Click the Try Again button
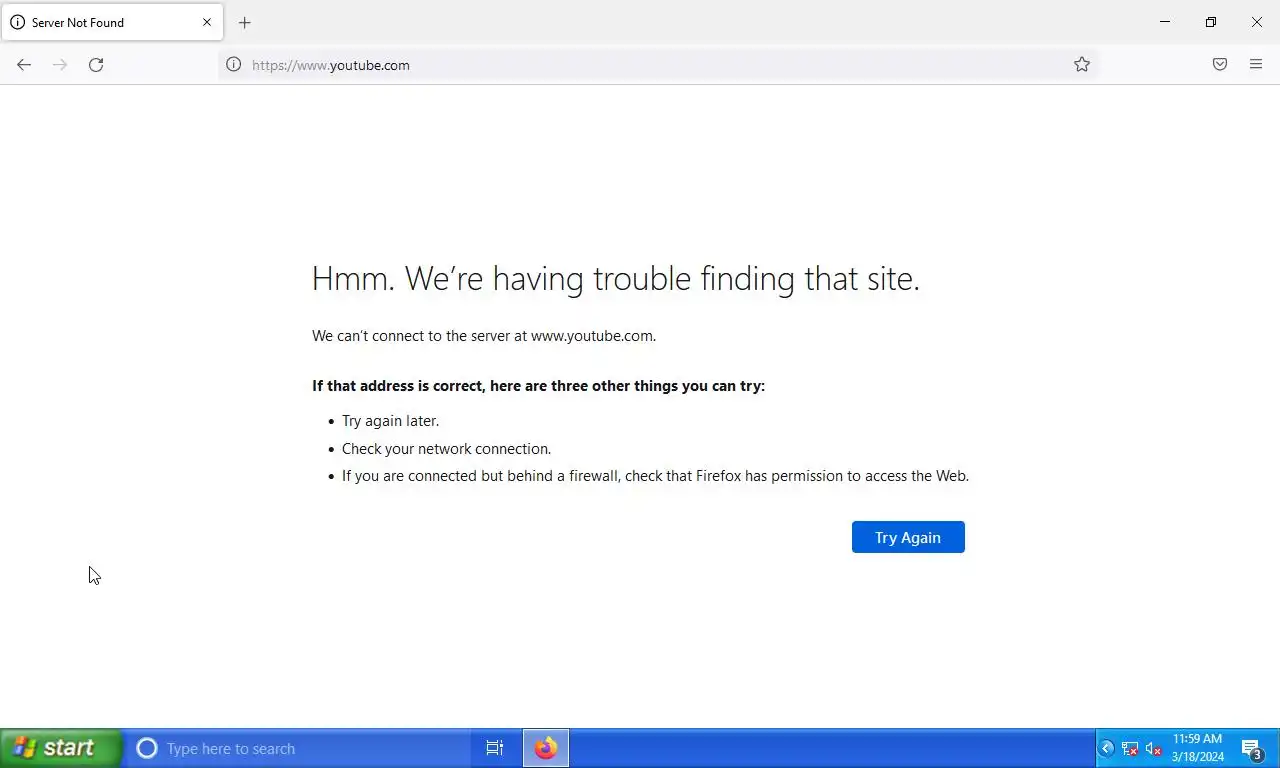This screenshot has width=1280, height=768. [908, 537]
